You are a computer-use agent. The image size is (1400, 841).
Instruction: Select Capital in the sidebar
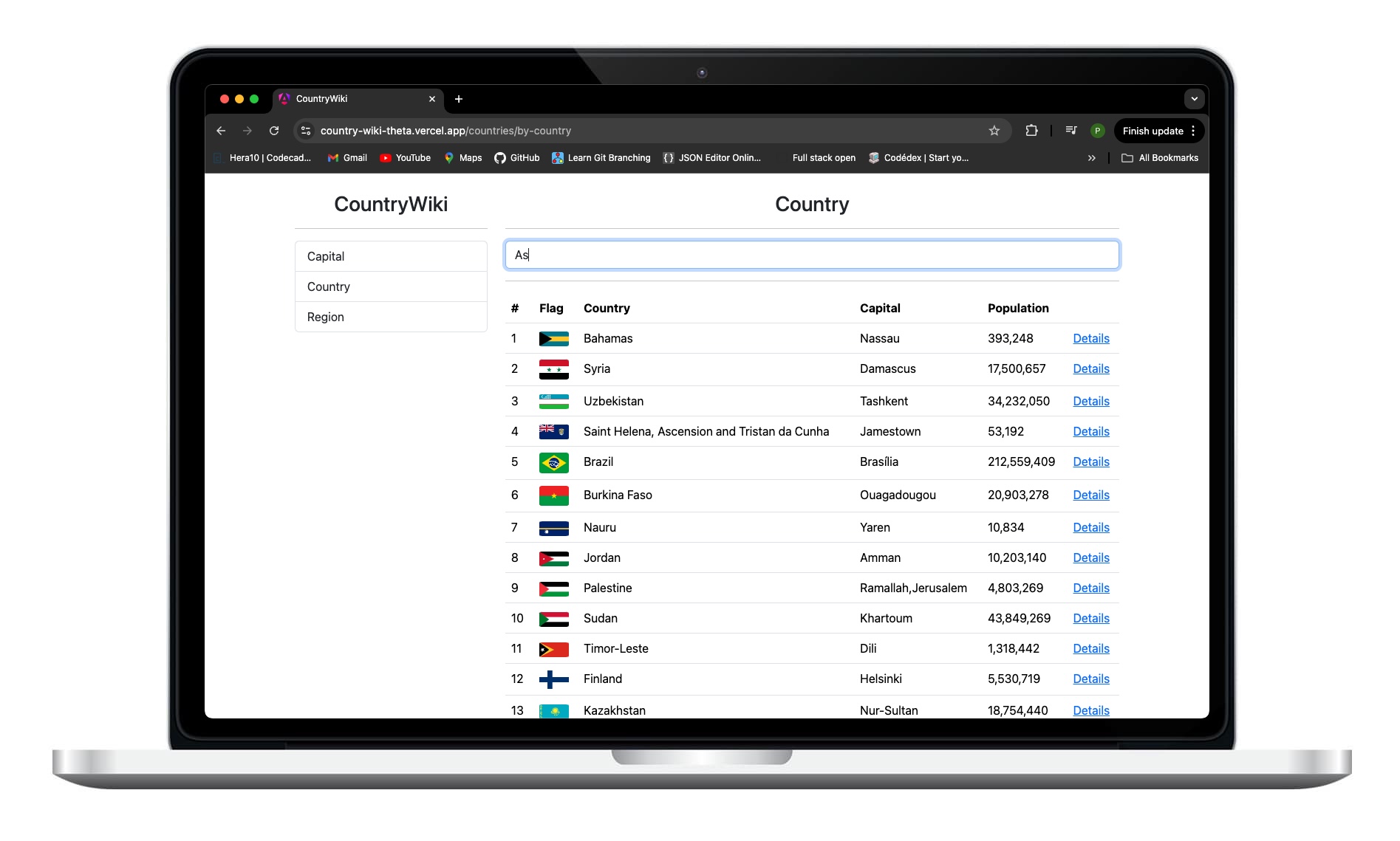[391, 256]
